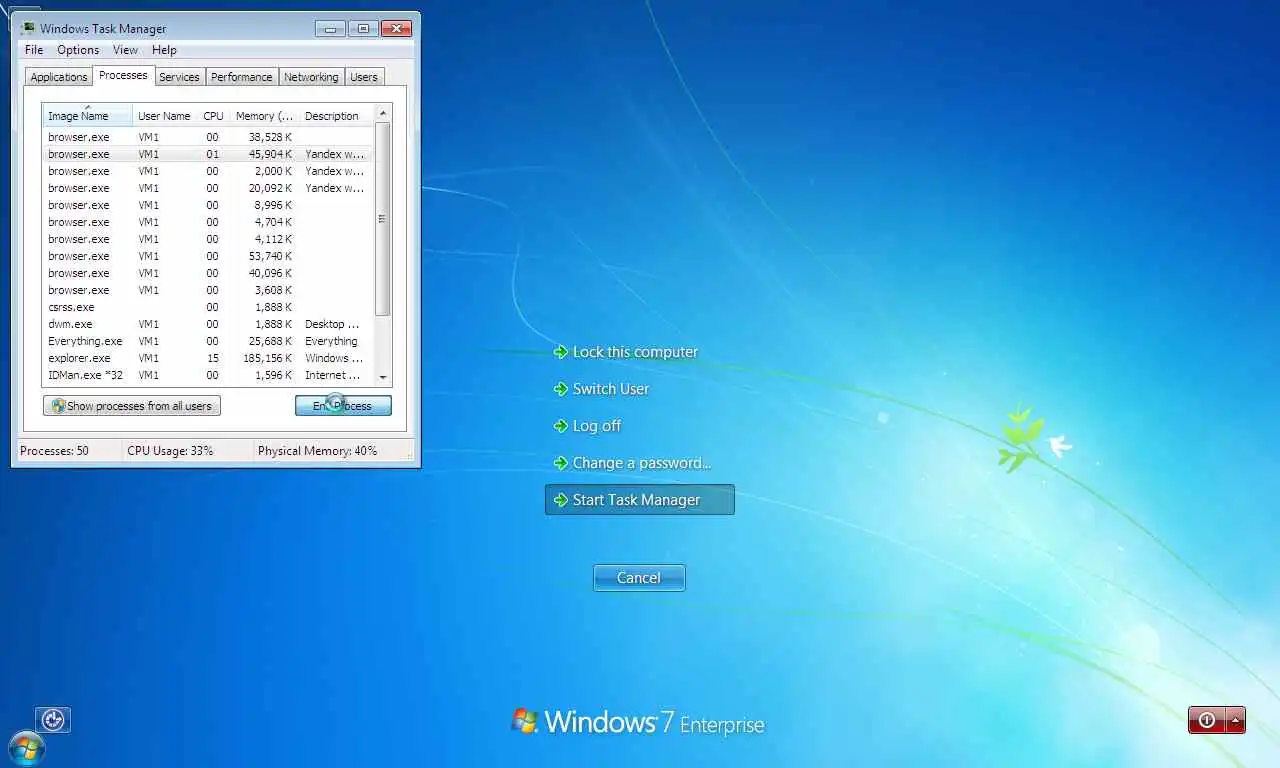Select the explorer.exe process row
The width and height of the screenshot is (1280, 768).
pyautogui.click(x=208, y=358)
